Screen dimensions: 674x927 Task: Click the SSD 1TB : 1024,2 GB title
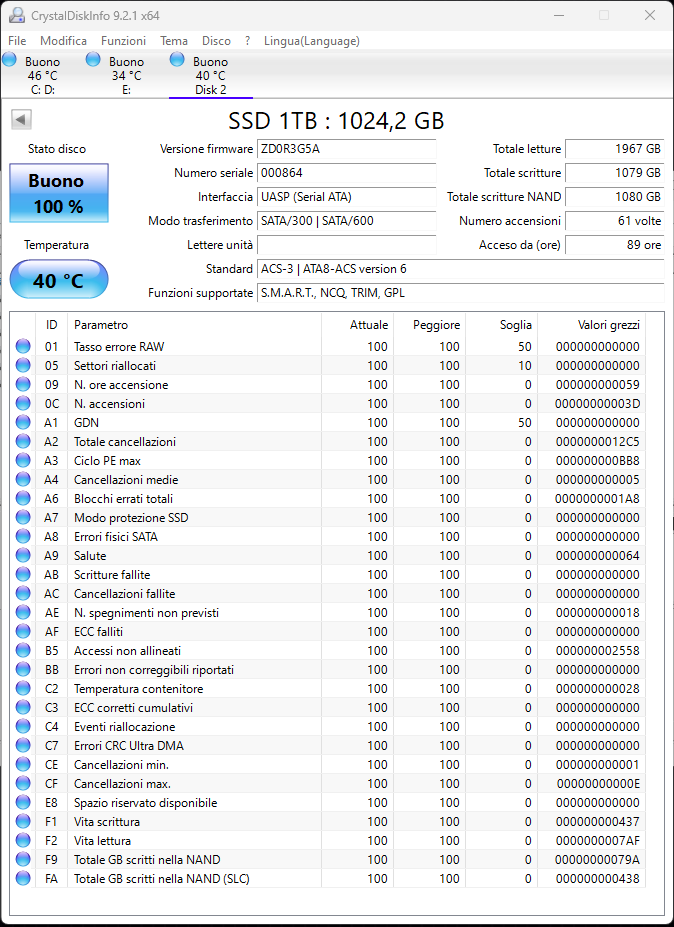(x=336, y=121)
